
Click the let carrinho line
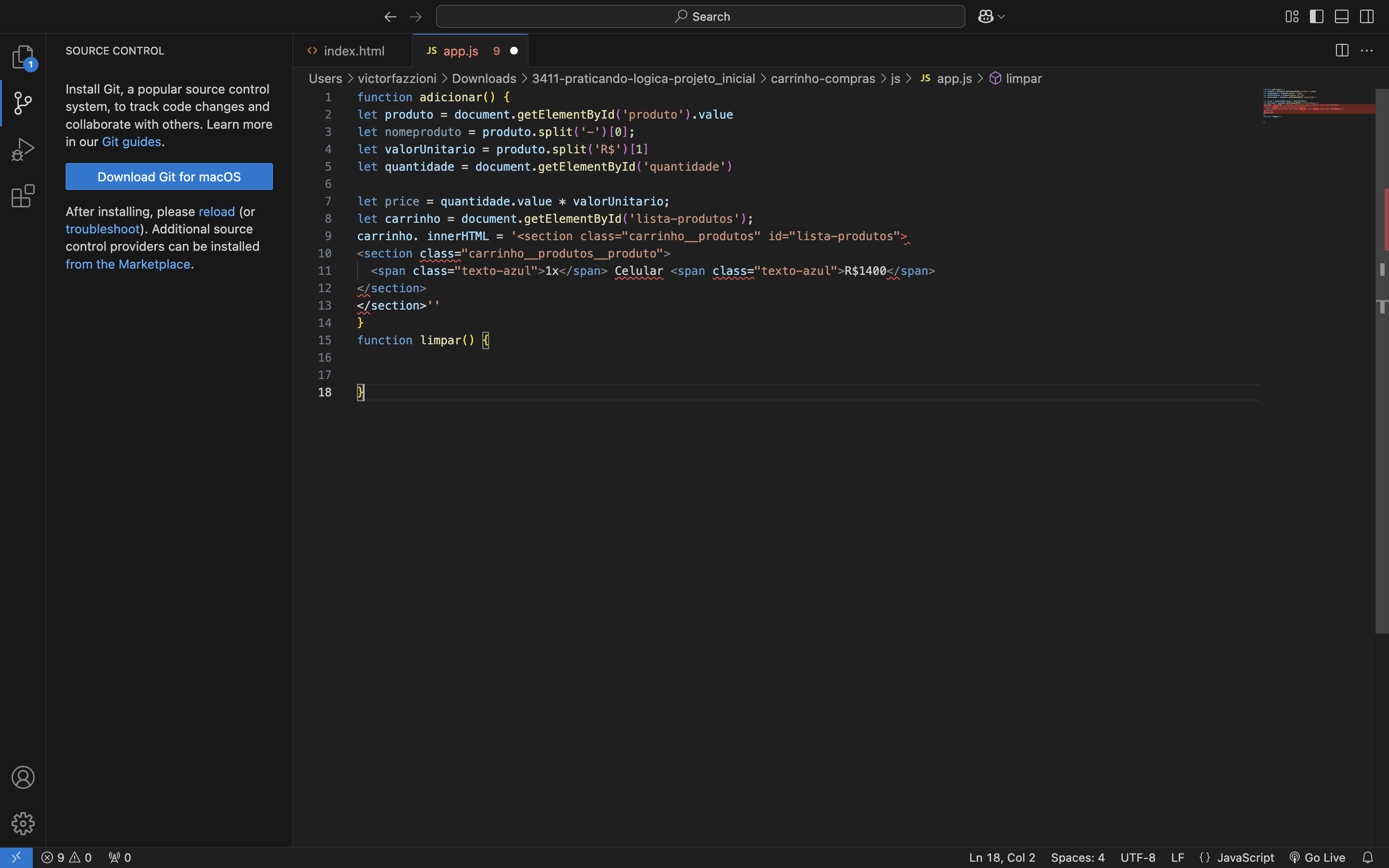click(x=555, y=219)
